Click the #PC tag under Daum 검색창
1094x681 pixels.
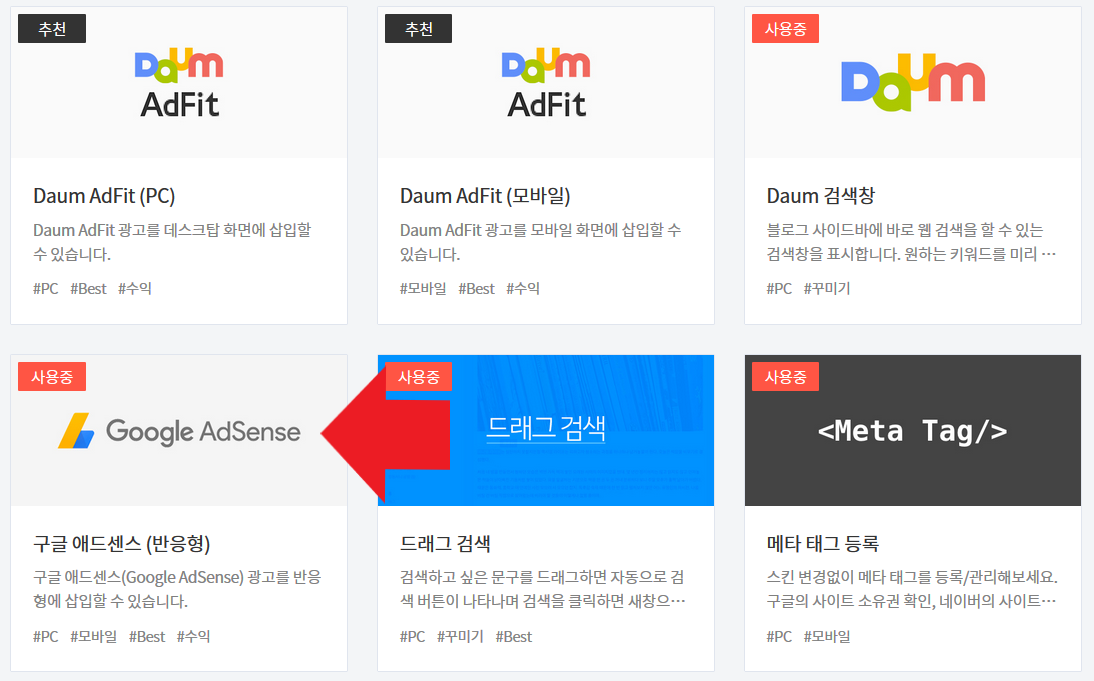pyautogui.click(x=779, y=288)
